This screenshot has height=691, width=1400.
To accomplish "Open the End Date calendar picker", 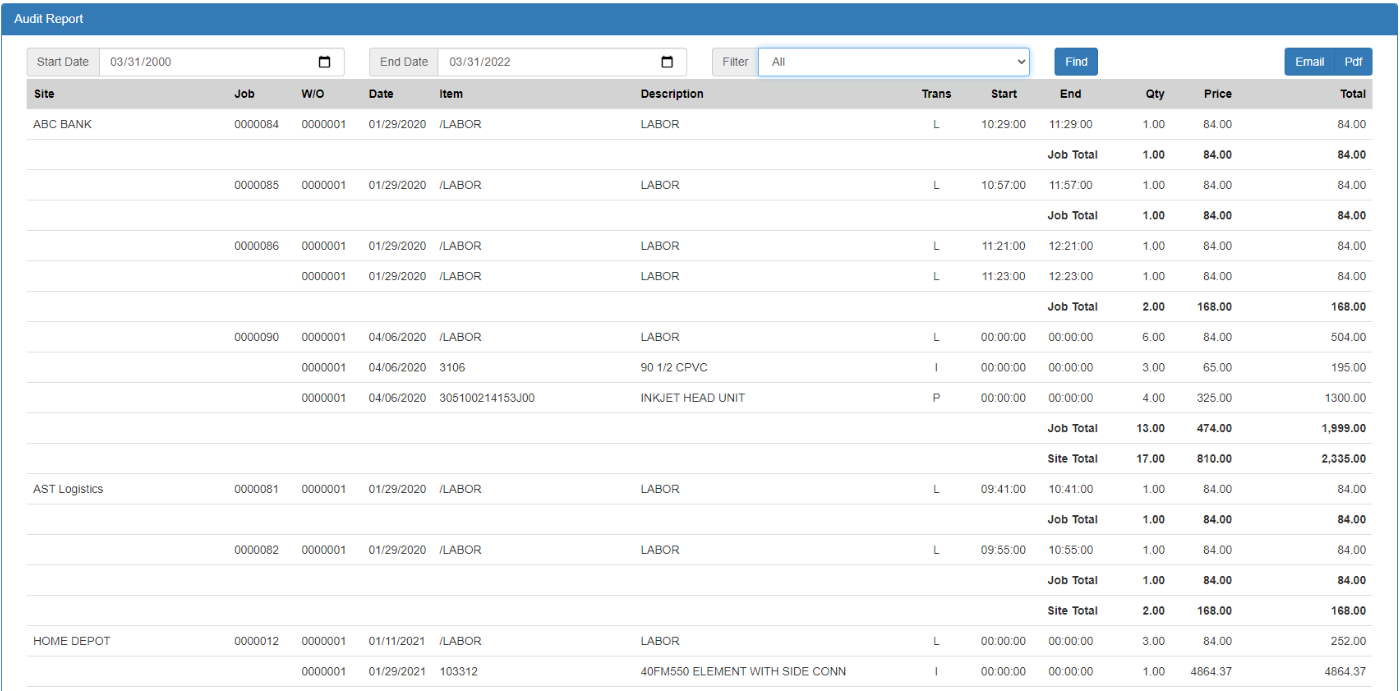I will 666,61.
